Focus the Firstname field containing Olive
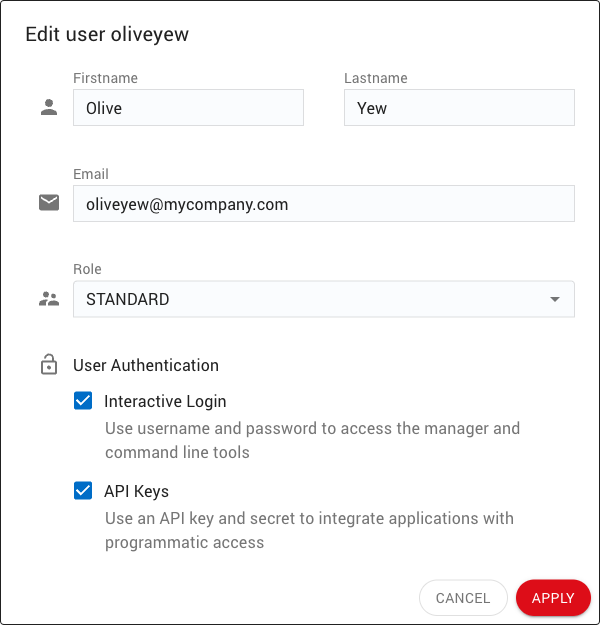Screen dimensions: 601x626 click(x=188, y=108)
